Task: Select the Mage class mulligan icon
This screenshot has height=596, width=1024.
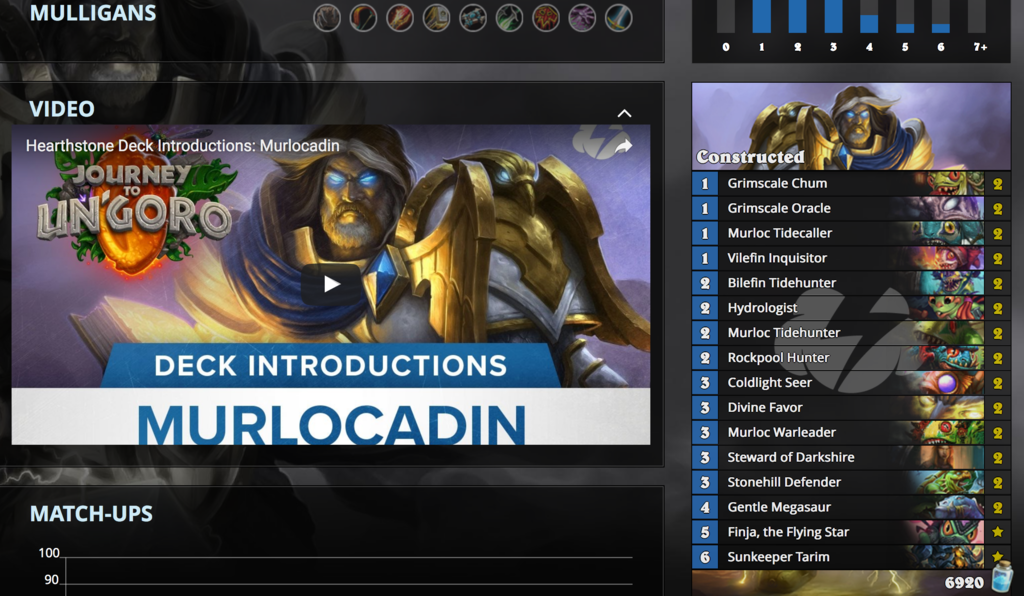Action: 400,18
